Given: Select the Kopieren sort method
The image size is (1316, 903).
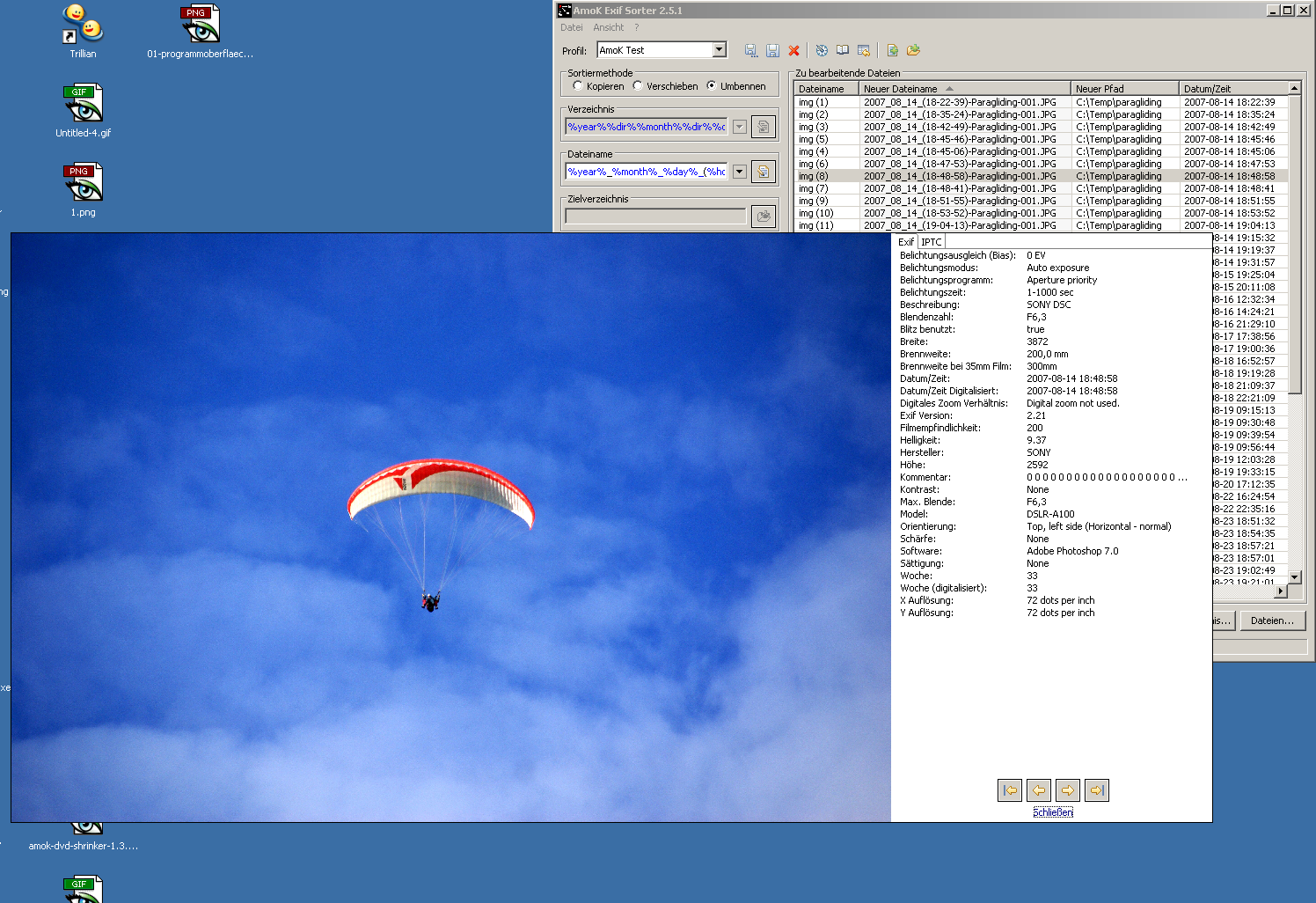Looking at the screenshot, I should (579, 86).
